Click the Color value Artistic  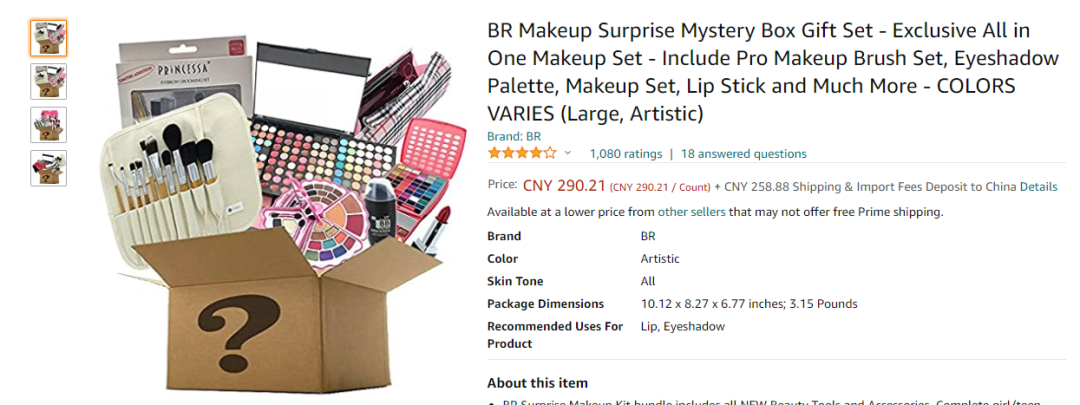(x=660, y=259)
